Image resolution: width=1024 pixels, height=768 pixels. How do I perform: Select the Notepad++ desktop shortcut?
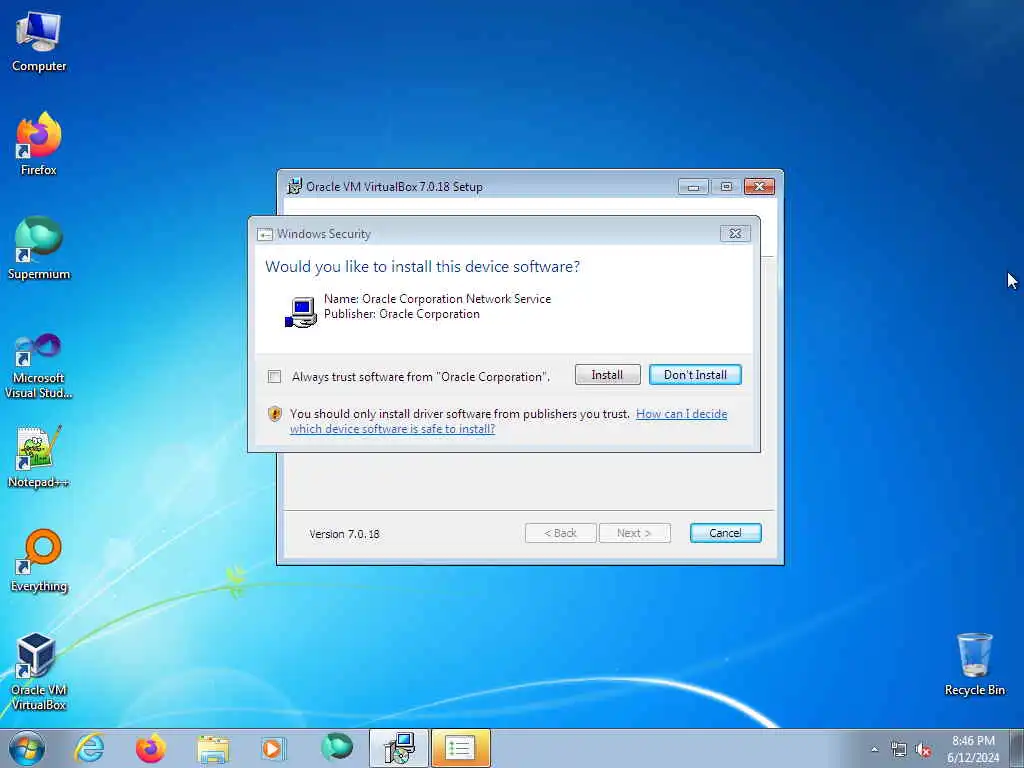[39, 457]
